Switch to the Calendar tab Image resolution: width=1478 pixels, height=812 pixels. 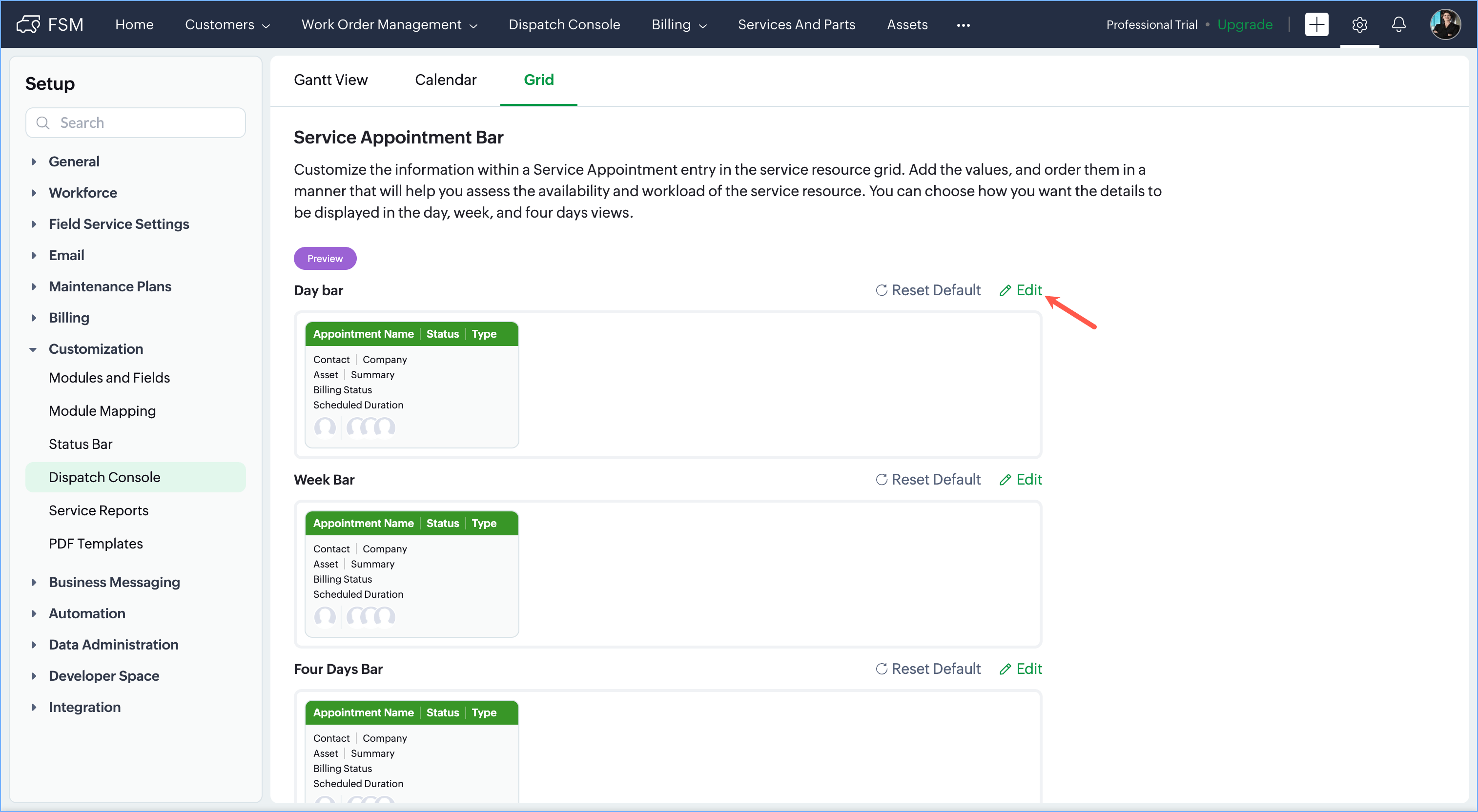point(445,80)
